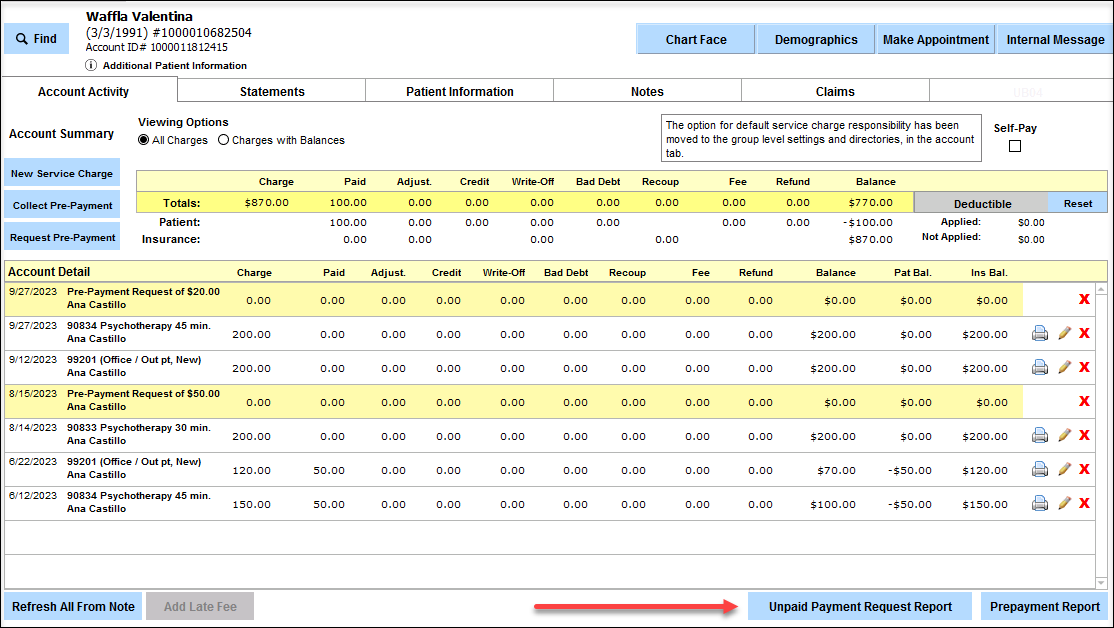Click the Unpaid Payment Request Report button
Screen dimensions: 1114x628
[x=860, y=606]
